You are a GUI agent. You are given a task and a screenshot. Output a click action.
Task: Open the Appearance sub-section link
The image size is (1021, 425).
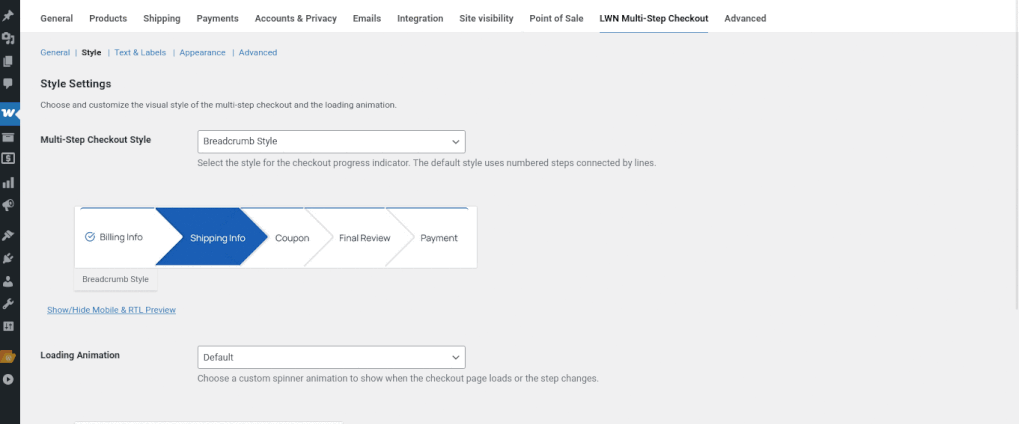[x=202, y=52]
